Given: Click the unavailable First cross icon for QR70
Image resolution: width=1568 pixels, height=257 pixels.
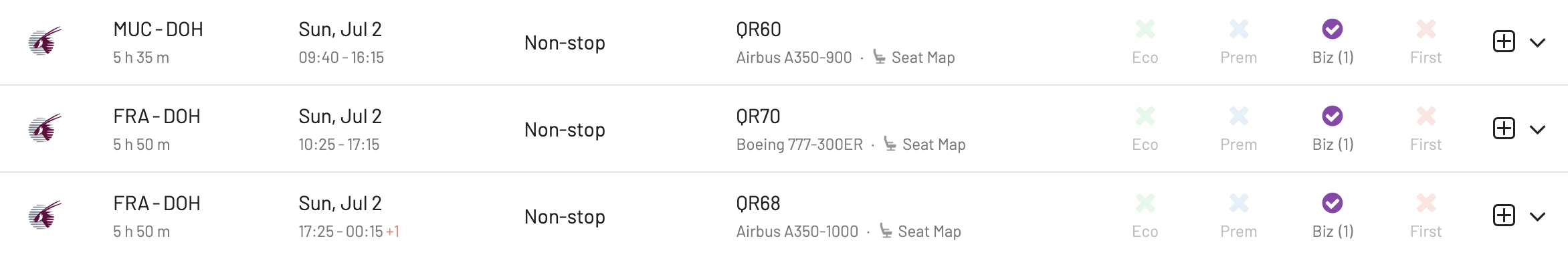Looking at the screenshot, I should pyautogui.click(x=1426, y=116).
